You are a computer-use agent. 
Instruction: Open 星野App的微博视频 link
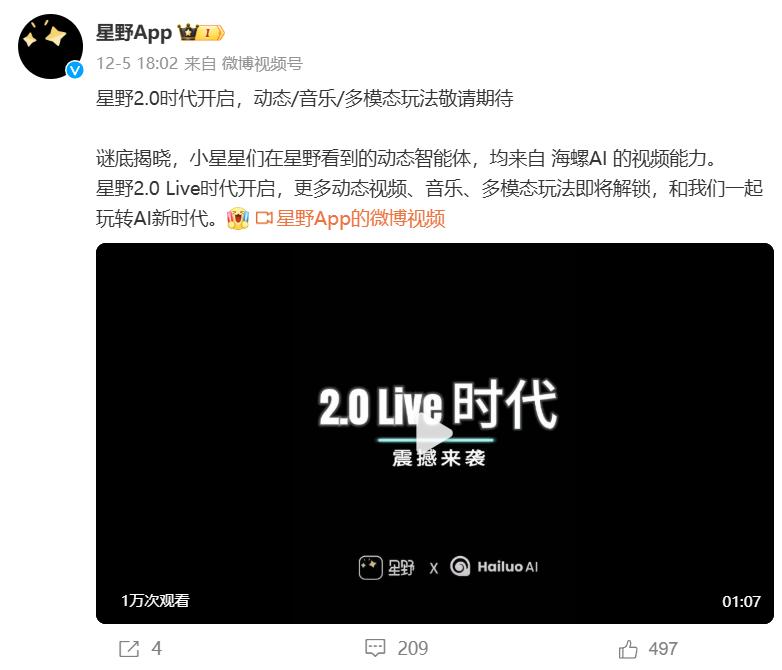click(x=360, y=219)
